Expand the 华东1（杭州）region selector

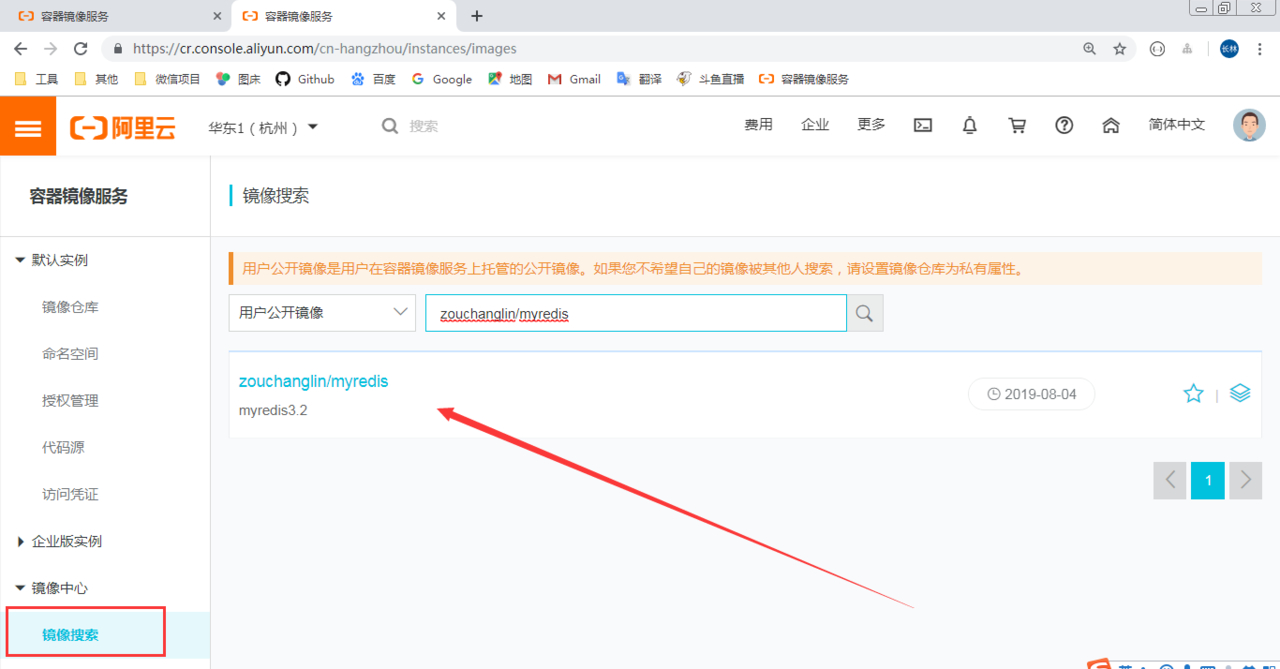click(x=263, y=127)
